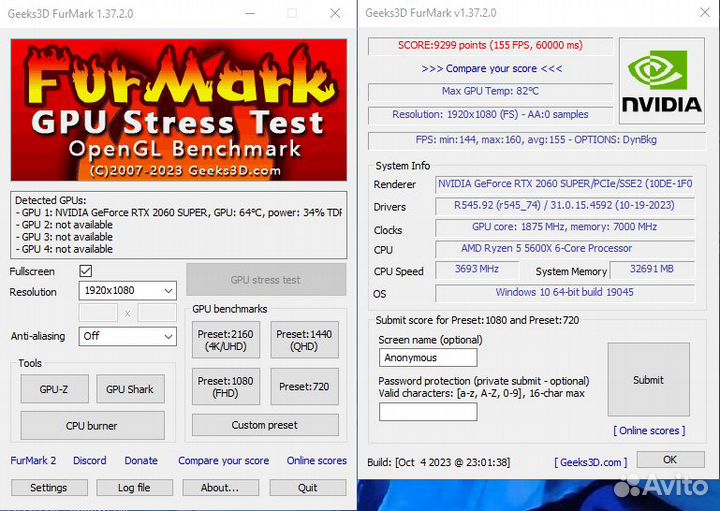
Task: Open the Anti-aliasing dropdown set to Off
Action: point(128,336)
